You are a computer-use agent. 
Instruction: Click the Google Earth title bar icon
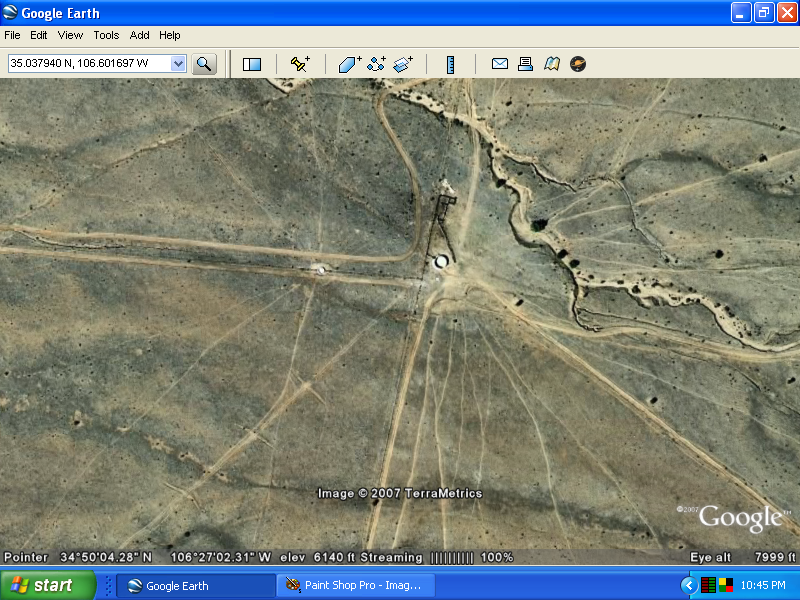coord(10,12)
